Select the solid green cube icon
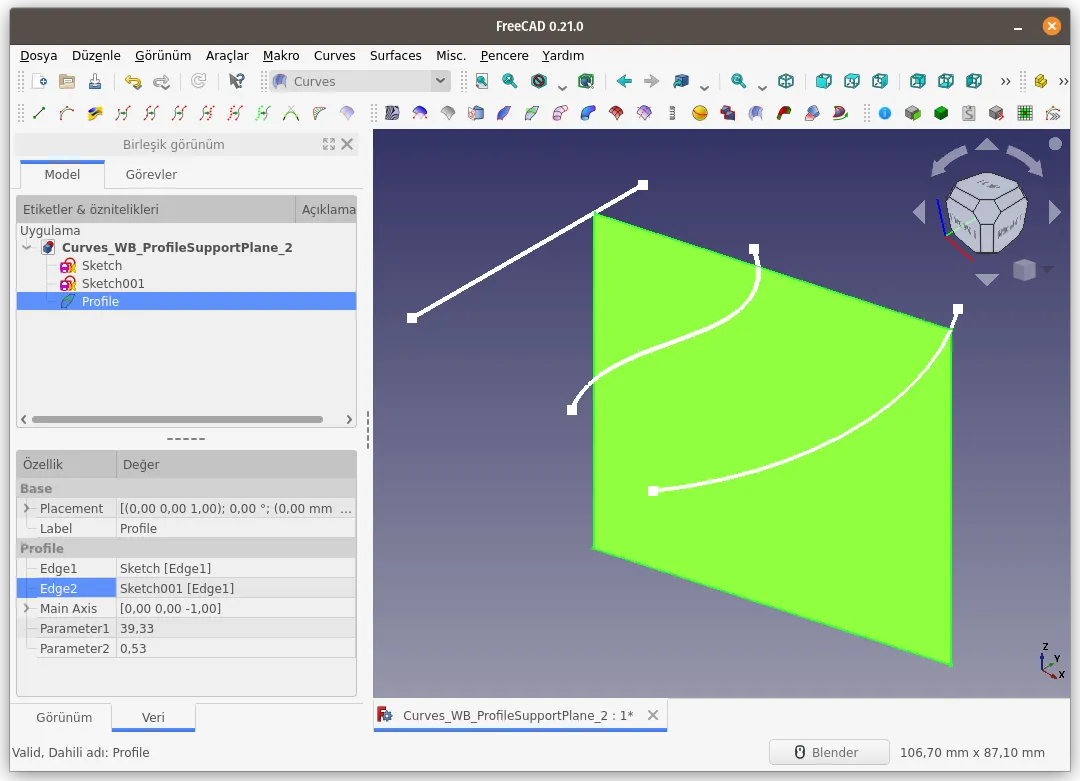The image size is (1080, 781). pyautogui.click(x=941, y=113)
